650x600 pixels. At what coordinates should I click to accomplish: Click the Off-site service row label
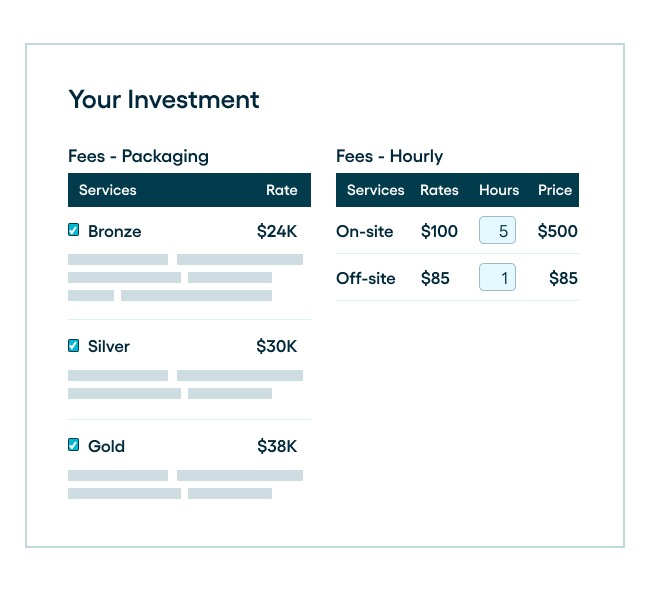[x=366, y=278]
